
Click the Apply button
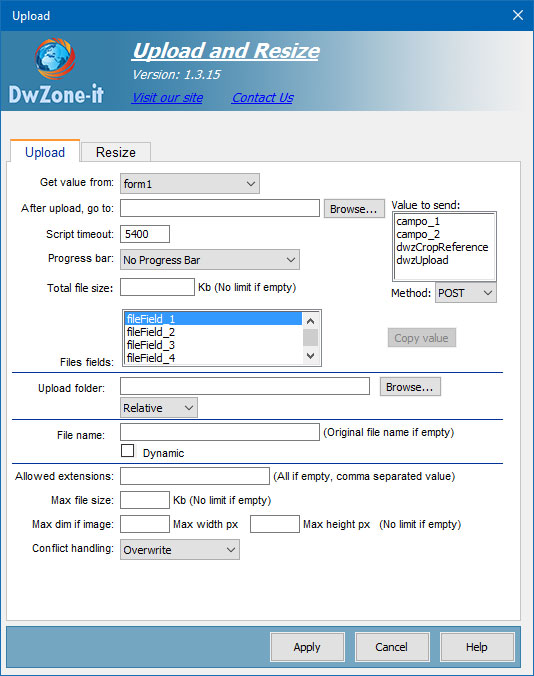(x=307, y=647)
